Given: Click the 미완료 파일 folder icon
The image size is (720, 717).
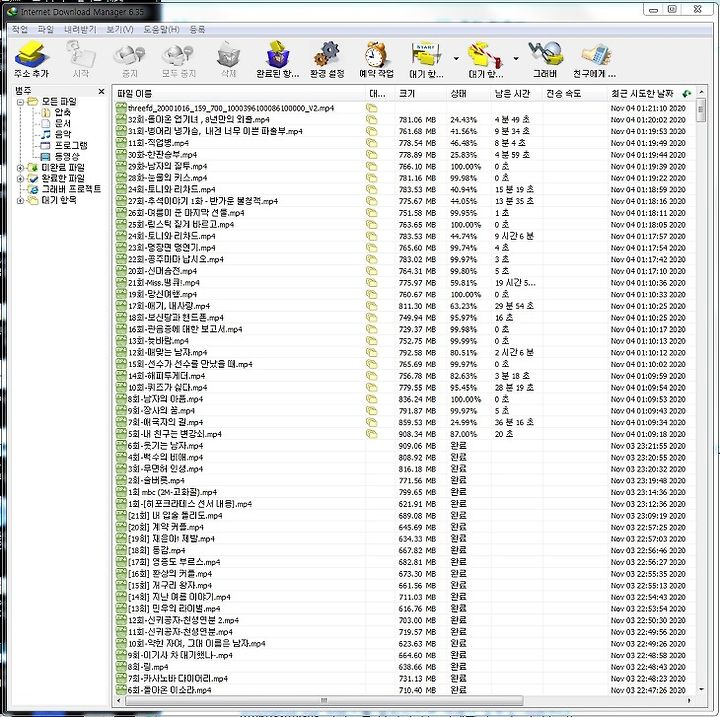Looking at the screenshot, I should (33, 167).
